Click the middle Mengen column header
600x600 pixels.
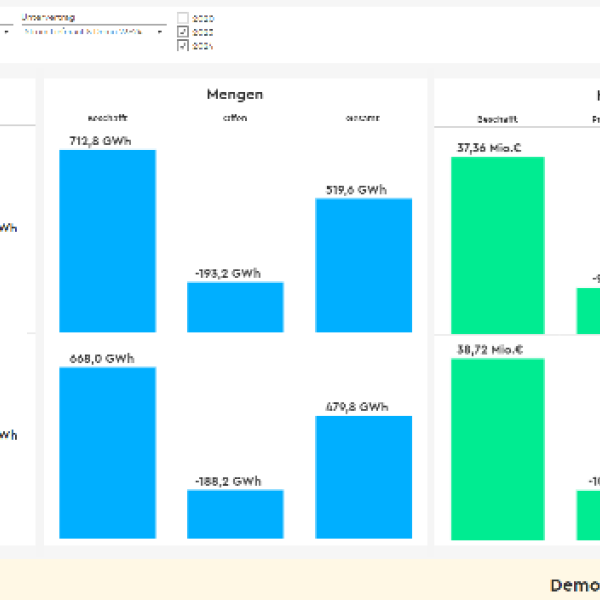235,118
